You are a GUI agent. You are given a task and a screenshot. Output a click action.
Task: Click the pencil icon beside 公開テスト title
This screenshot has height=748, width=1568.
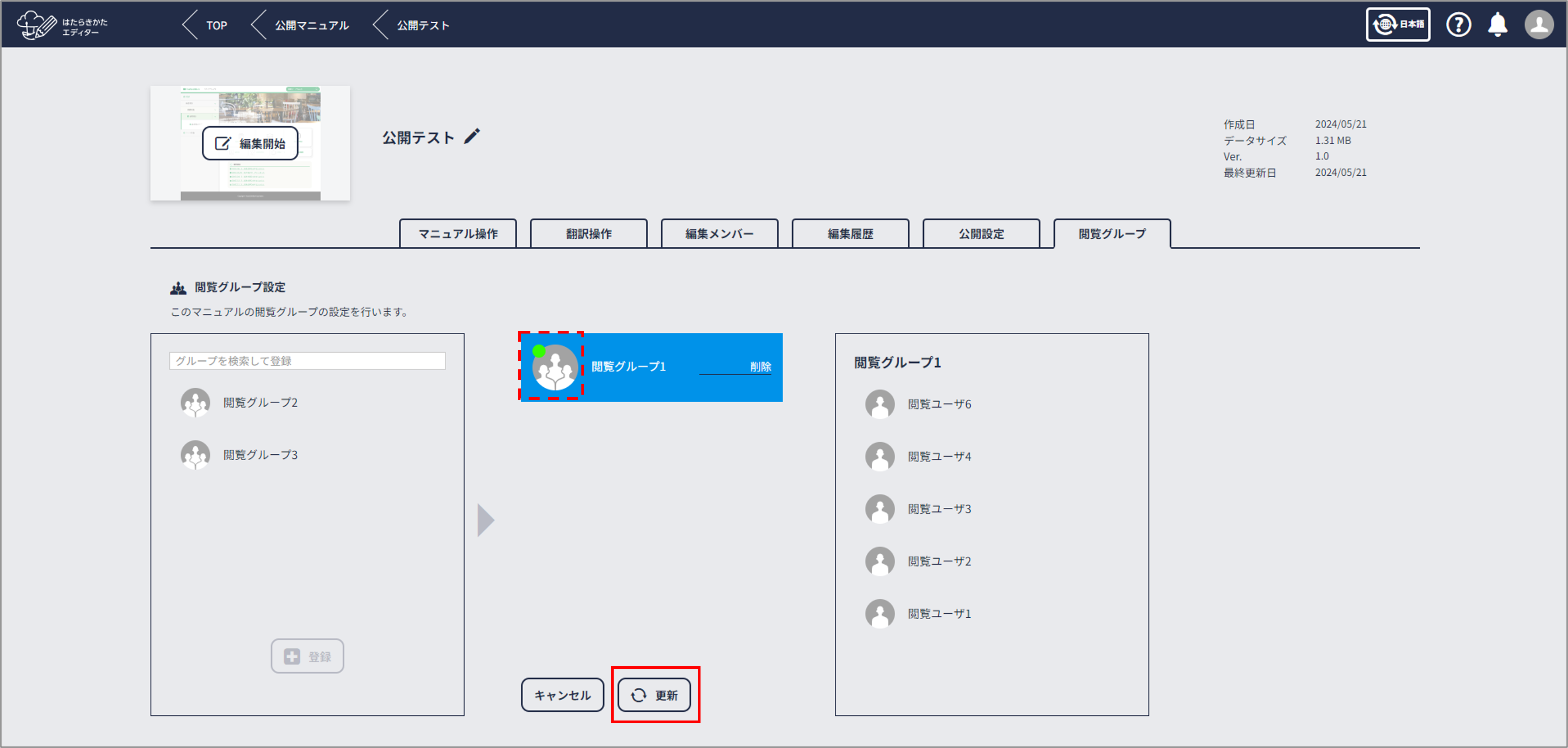[x=472, y=136]
